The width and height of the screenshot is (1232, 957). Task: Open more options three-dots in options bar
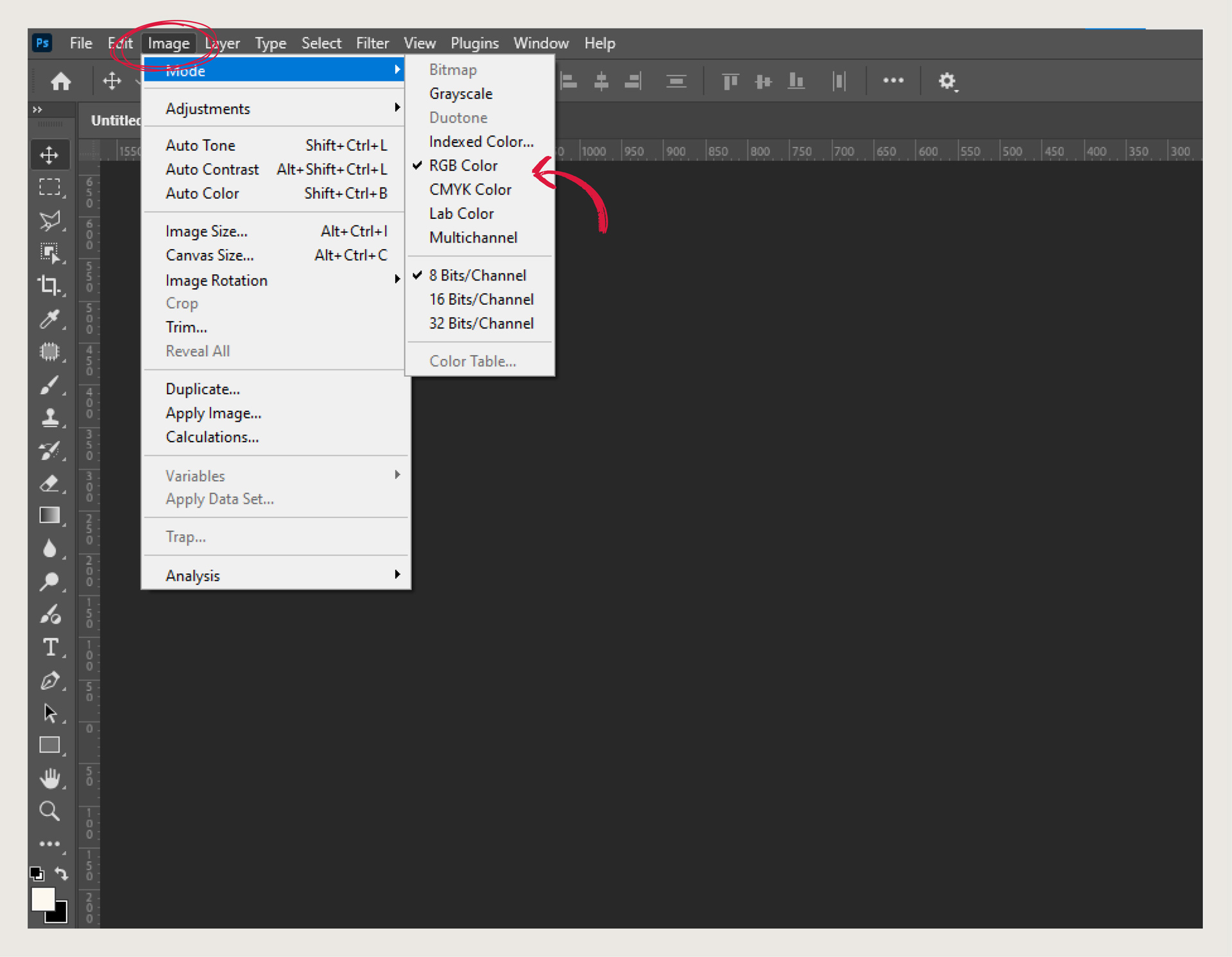point(893,80)
